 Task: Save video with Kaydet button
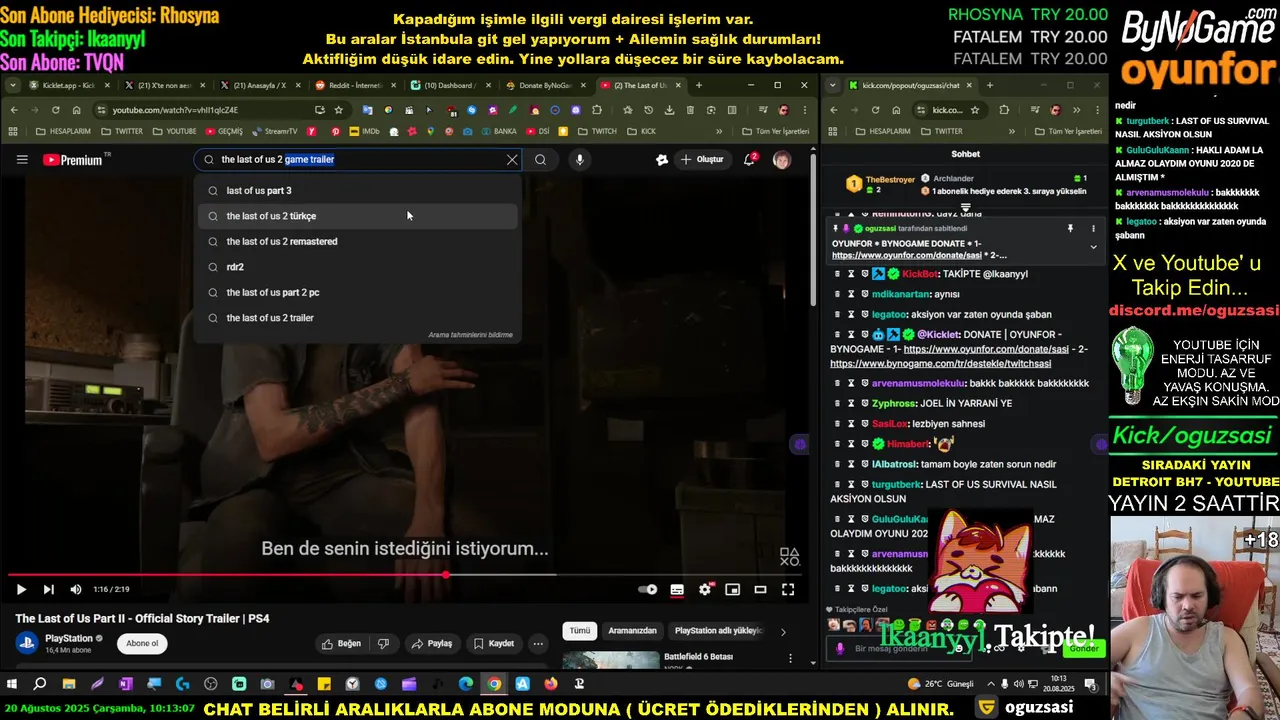(x=494, y=643)
